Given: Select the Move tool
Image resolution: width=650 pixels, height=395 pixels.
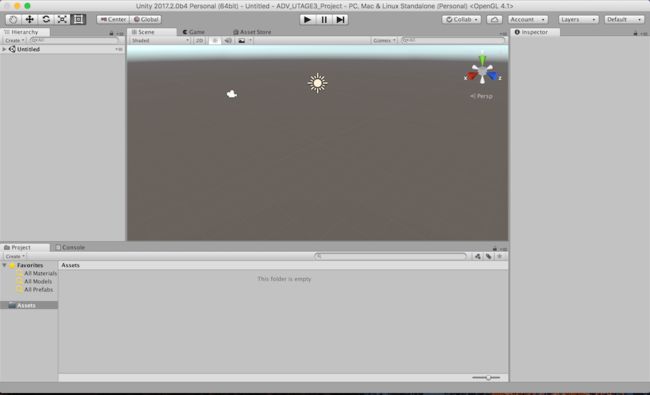Looking at the screenshot, I should tap(29, 19).
